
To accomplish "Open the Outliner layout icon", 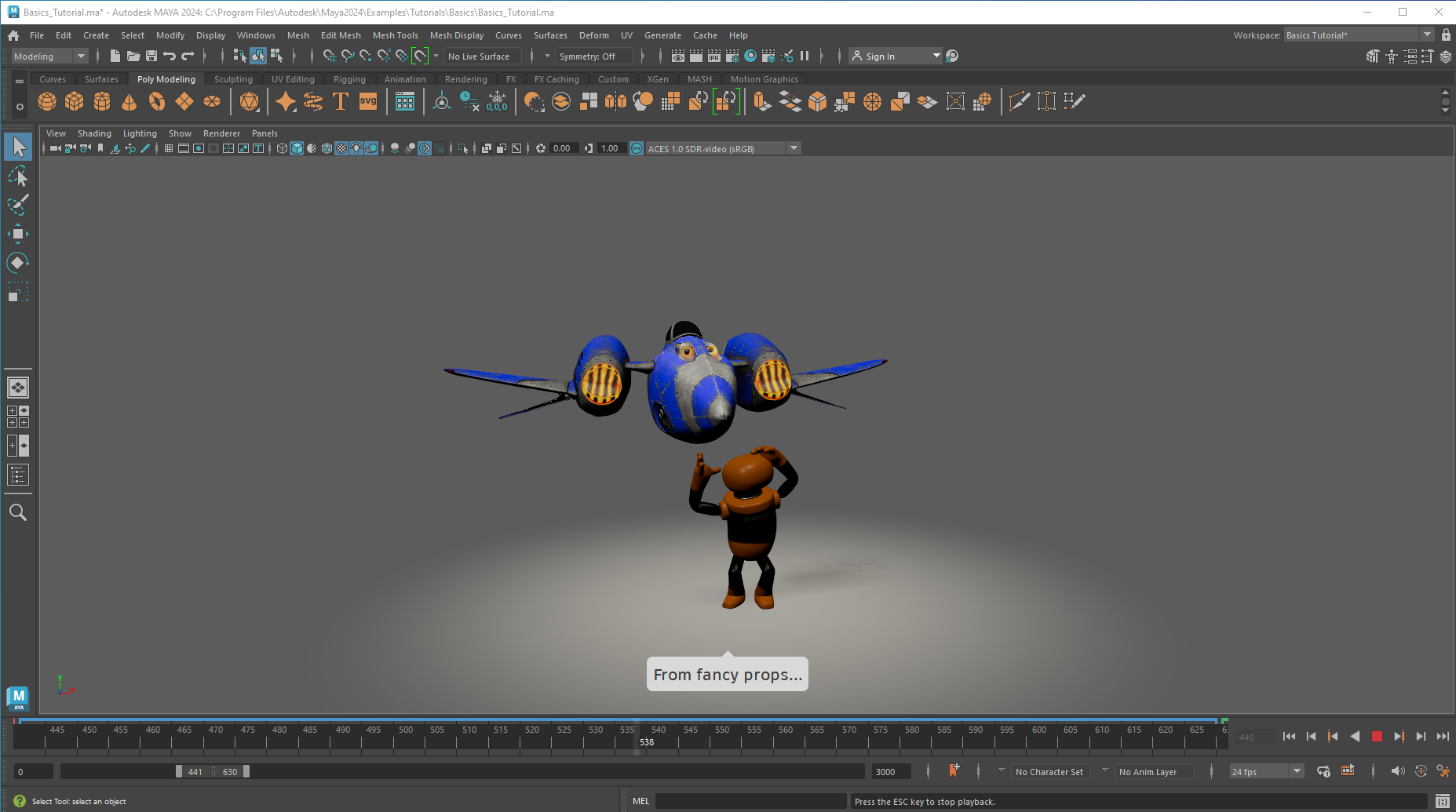I will tap(18, 475).
